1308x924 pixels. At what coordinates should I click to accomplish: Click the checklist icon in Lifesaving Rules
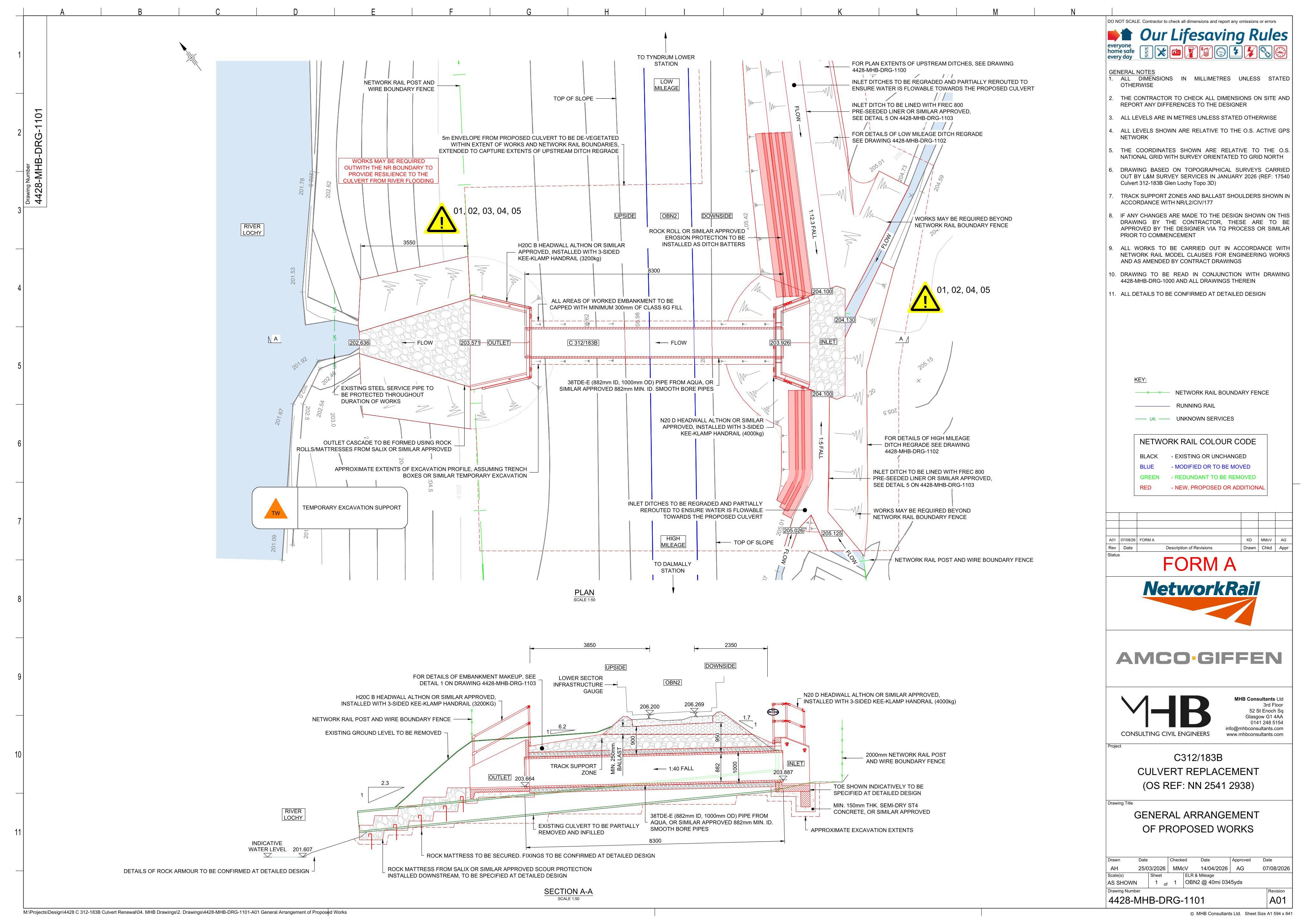click(x=1146, y=52)
